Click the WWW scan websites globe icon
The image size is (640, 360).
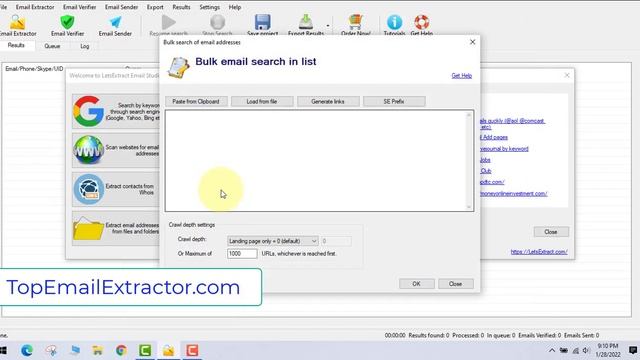pos(89,150)
